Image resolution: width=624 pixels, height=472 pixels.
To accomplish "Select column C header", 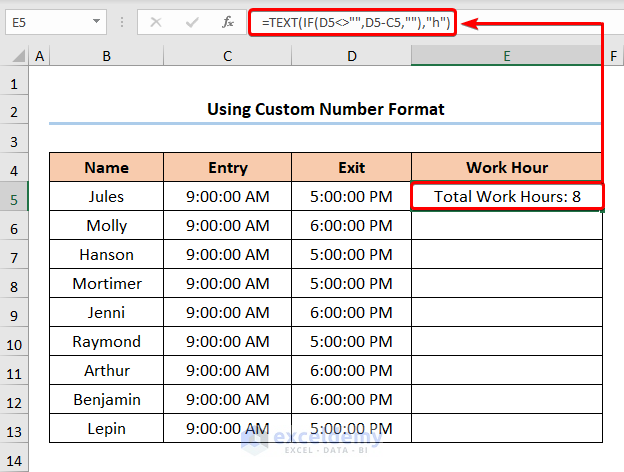I will pyautogui.click(x=228, y=57).
